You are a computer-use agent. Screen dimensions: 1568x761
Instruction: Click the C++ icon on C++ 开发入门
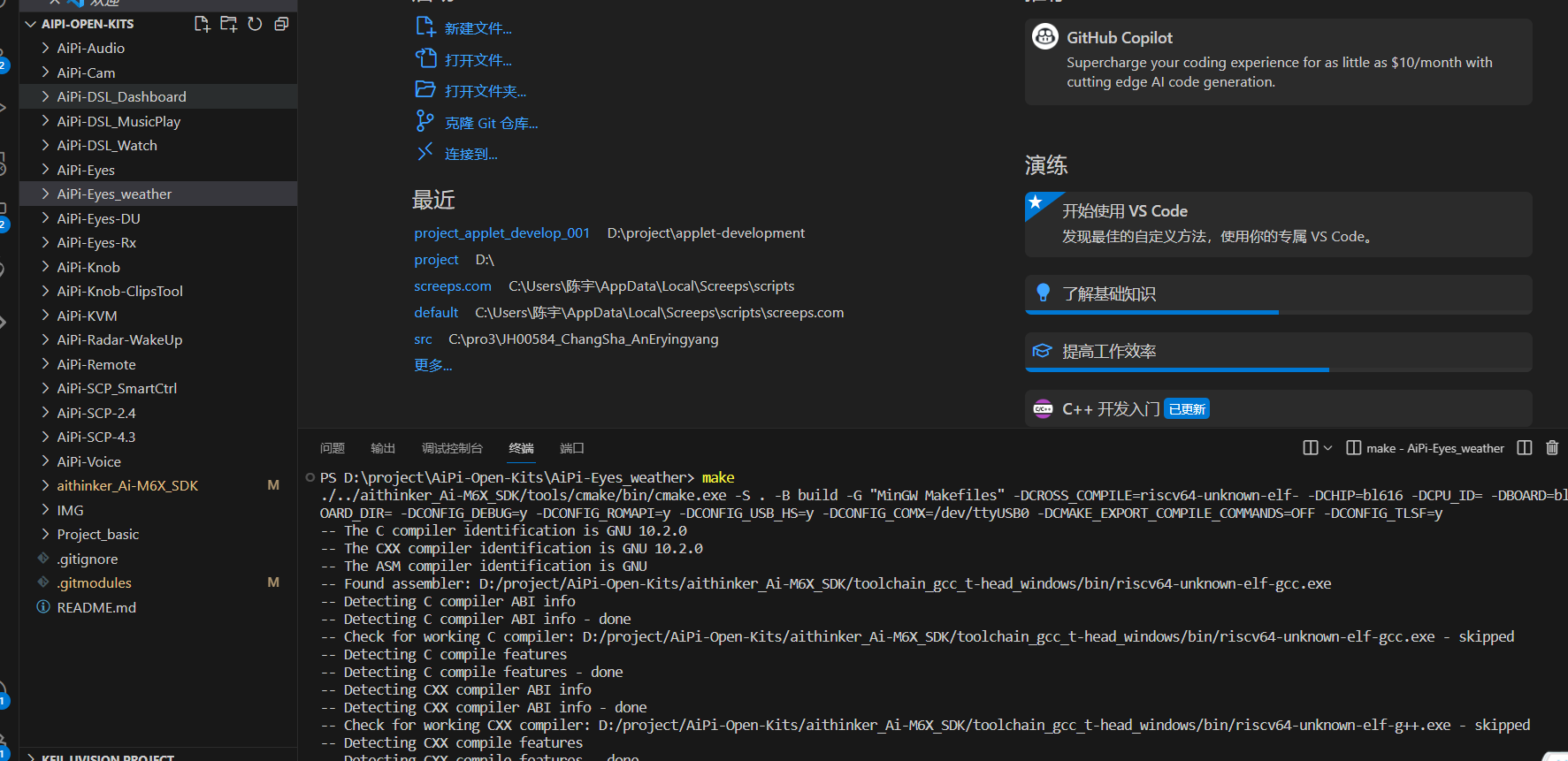pos(1044,409)
